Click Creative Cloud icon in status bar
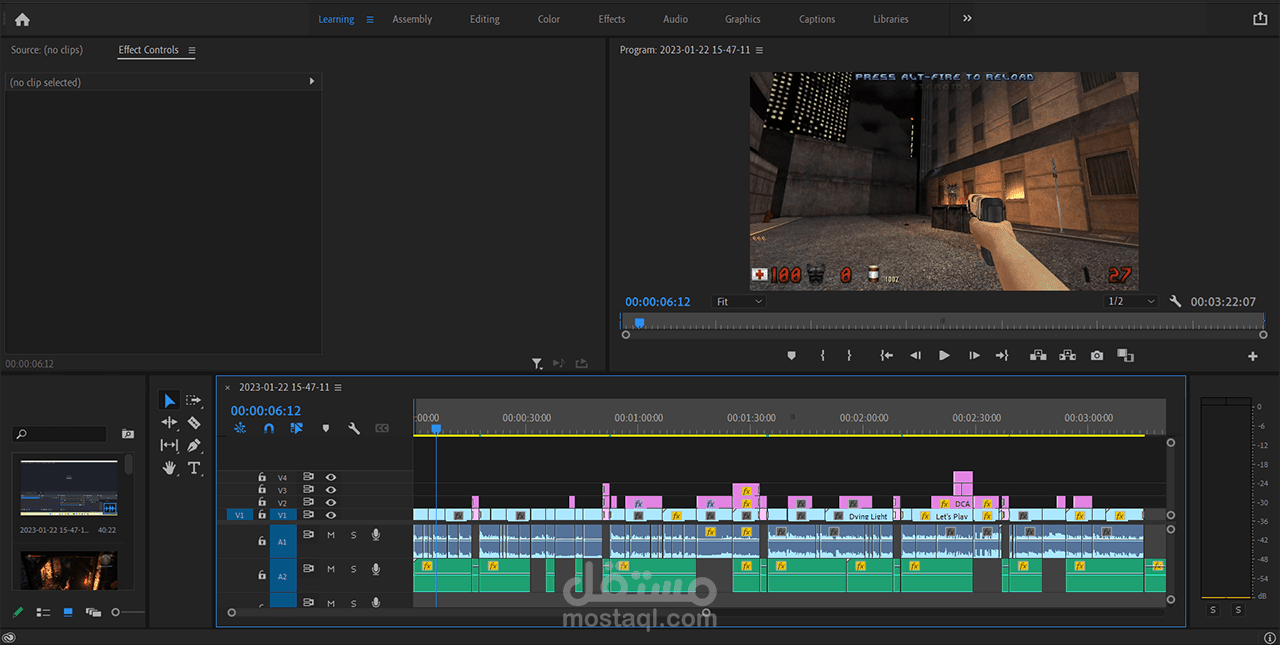The width and height of the screenshot is (1280, 645). click(x=9, y=637)
